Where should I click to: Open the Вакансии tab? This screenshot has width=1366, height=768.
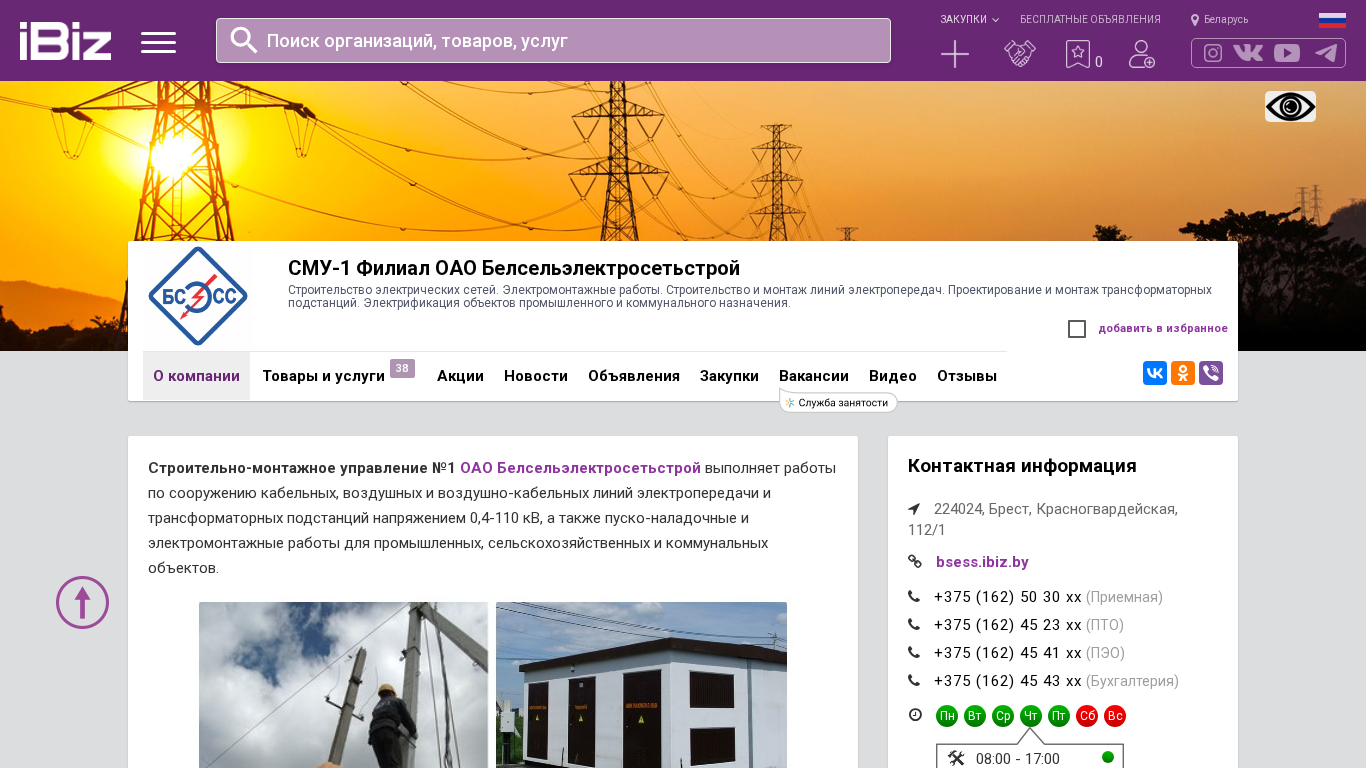tap(814, 376)
